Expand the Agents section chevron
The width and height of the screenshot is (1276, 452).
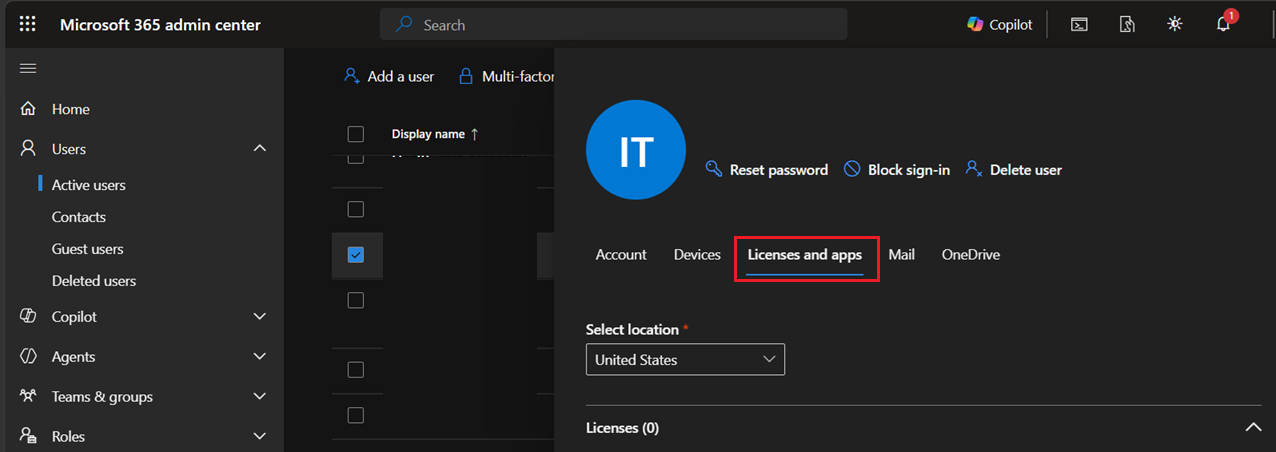(x=260, y=356)
